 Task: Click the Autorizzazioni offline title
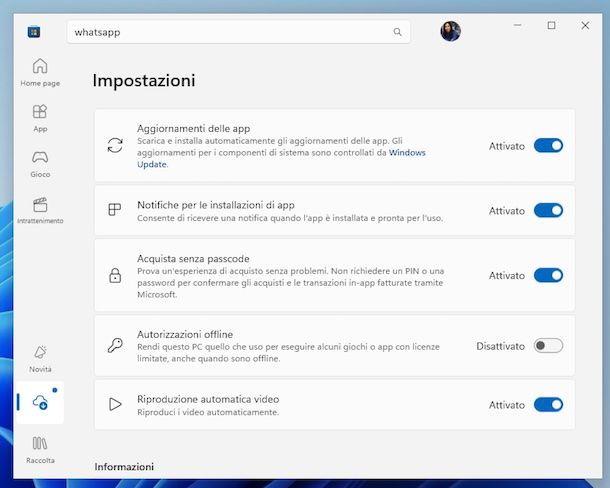point(185,334)
